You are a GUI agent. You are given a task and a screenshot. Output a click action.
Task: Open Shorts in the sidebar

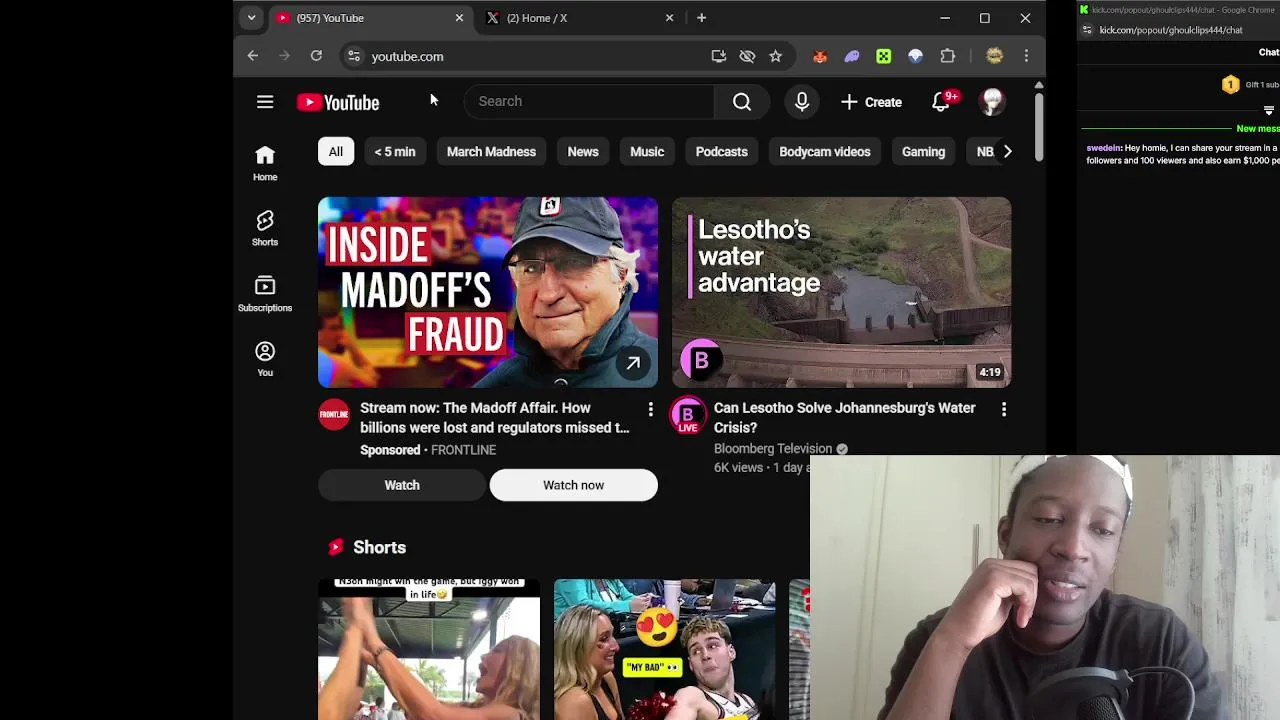(265, 228)
